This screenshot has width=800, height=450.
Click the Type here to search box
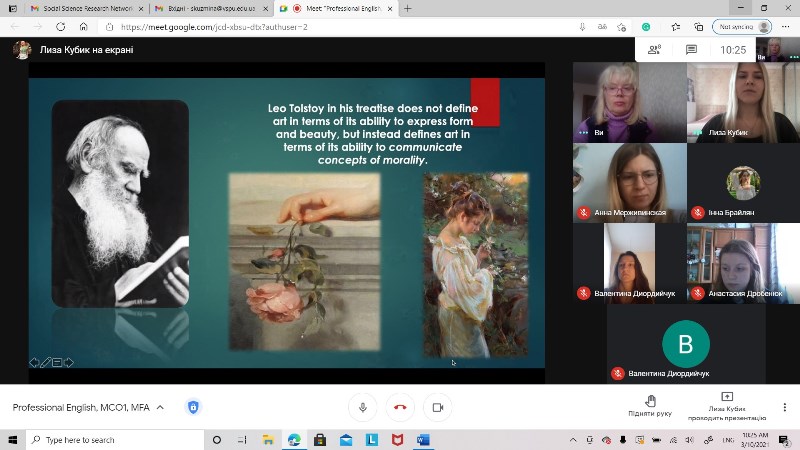click(x=115, y=440)
